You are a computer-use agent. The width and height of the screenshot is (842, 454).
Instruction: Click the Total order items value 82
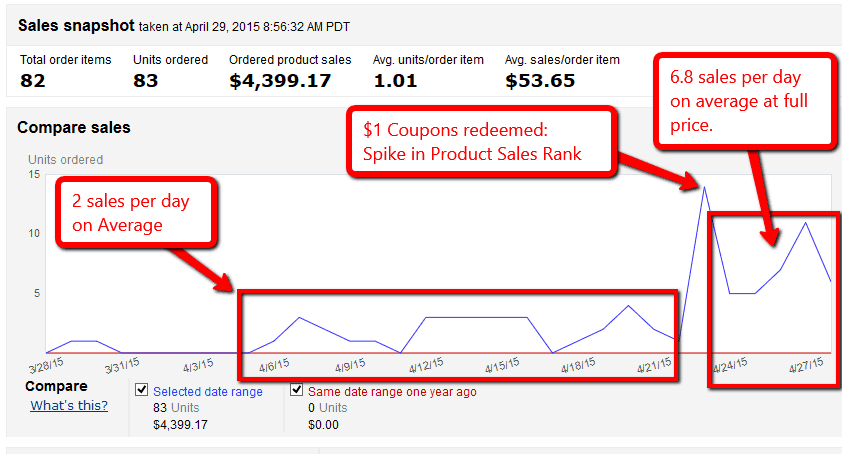(x=33, y=81)
